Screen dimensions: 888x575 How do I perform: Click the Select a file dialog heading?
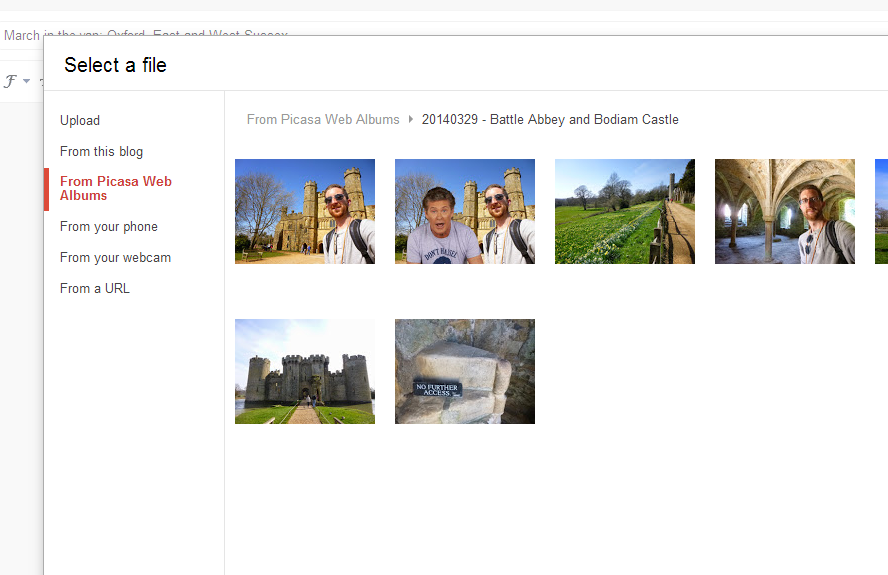pyautogui.click(x=115, y=65)
